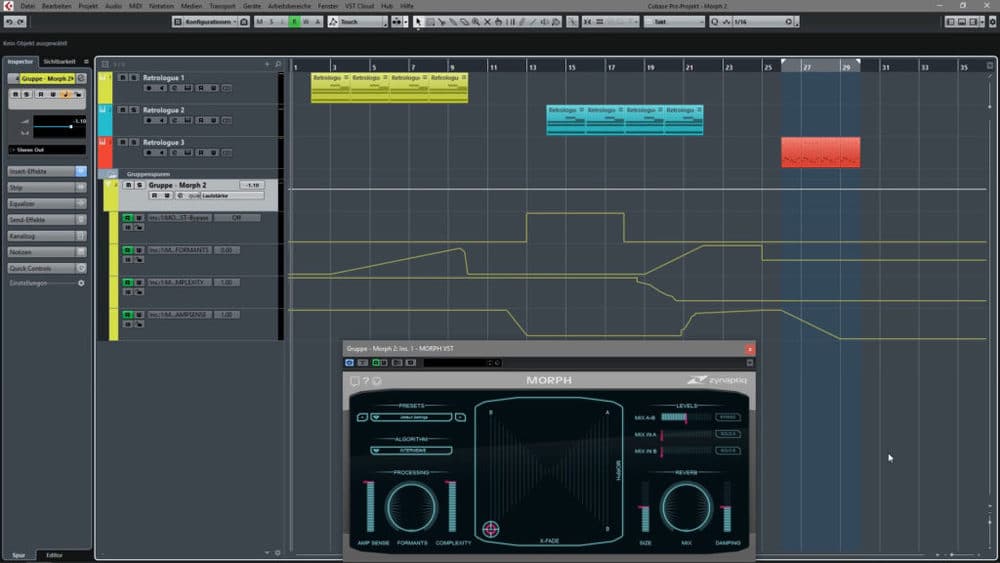Open the Touch automation mode dropdown
1000x563 pixels.
363,22
